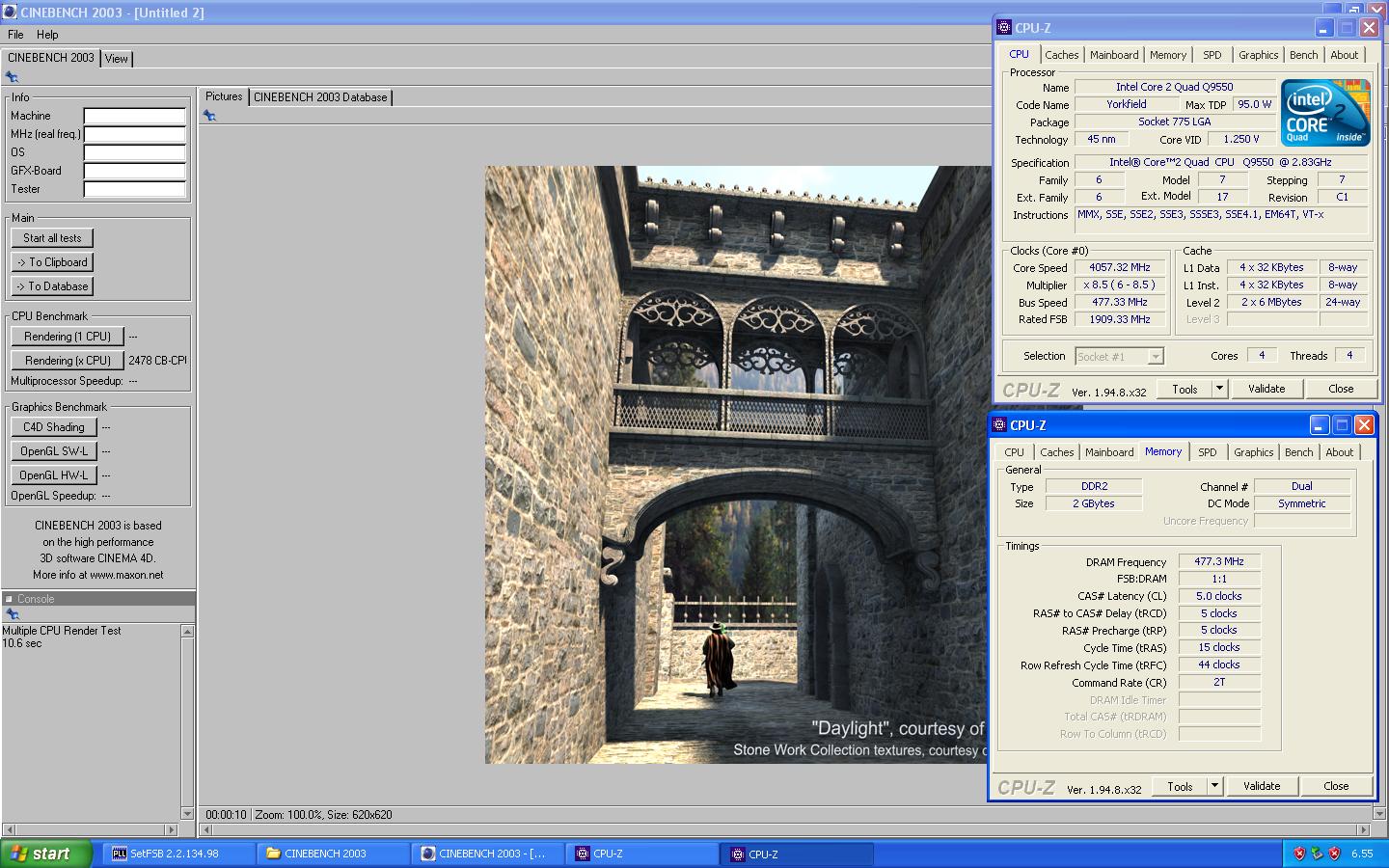Expand Tools dropdown arrow in lower CPU-Z
Viewport: 1389px width, 868px height.
1214,786
